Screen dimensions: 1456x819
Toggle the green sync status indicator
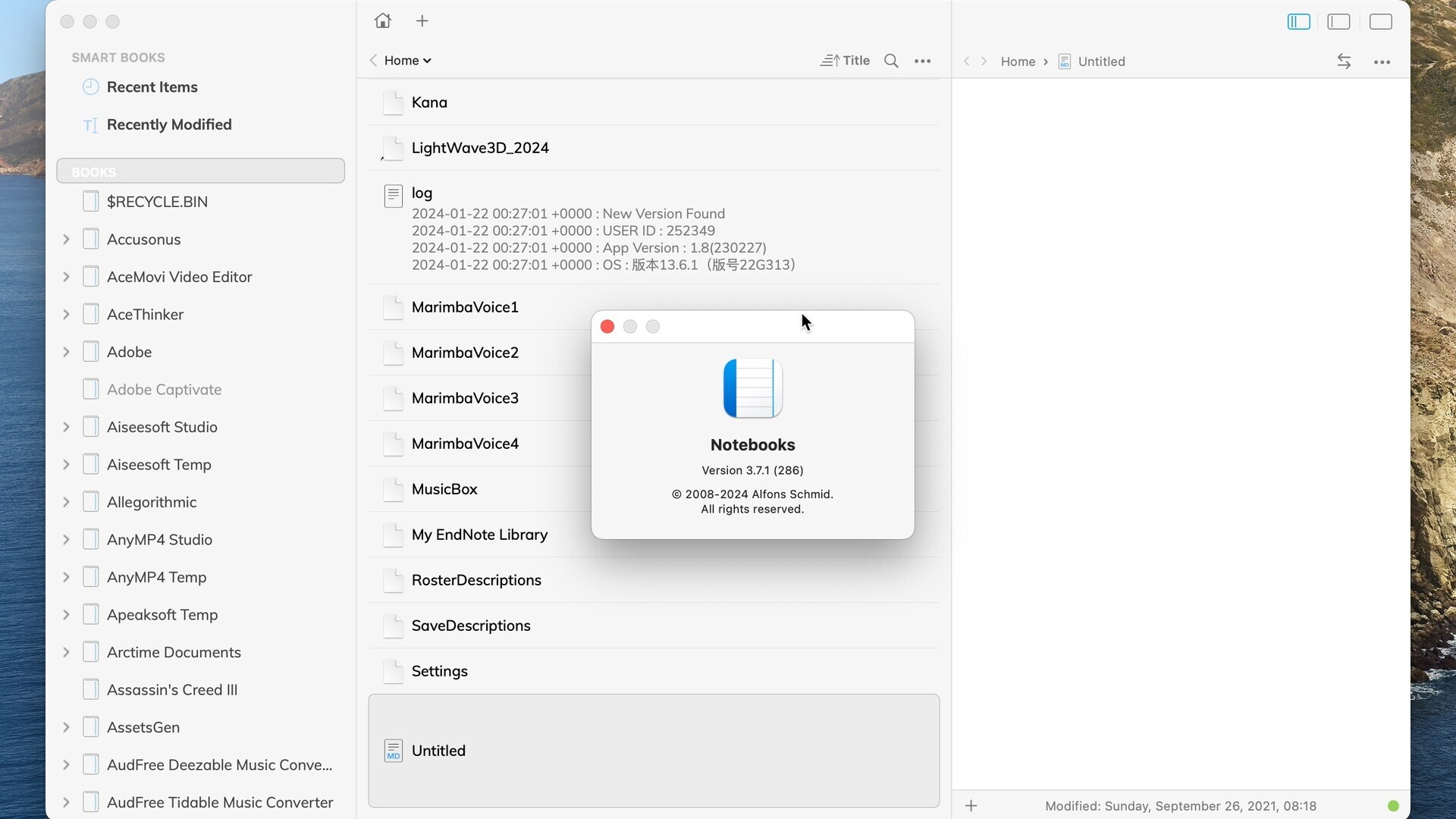click(1392, 805)
